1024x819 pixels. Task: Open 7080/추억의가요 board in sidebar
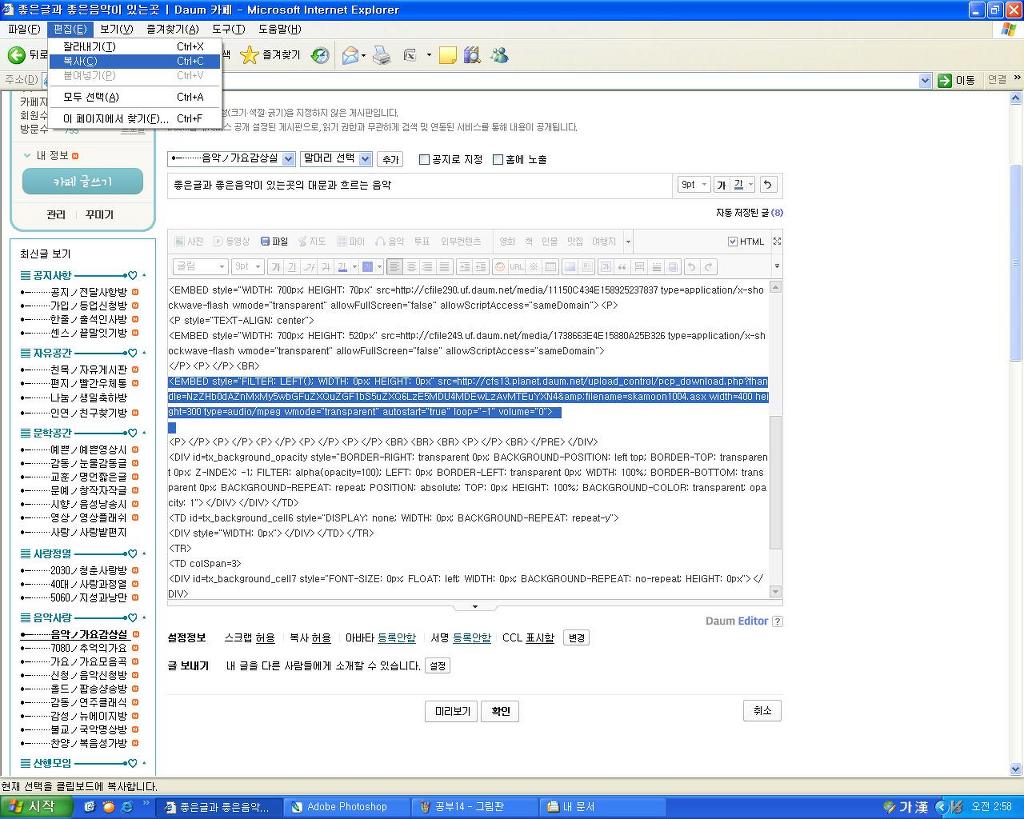point(88,648)
